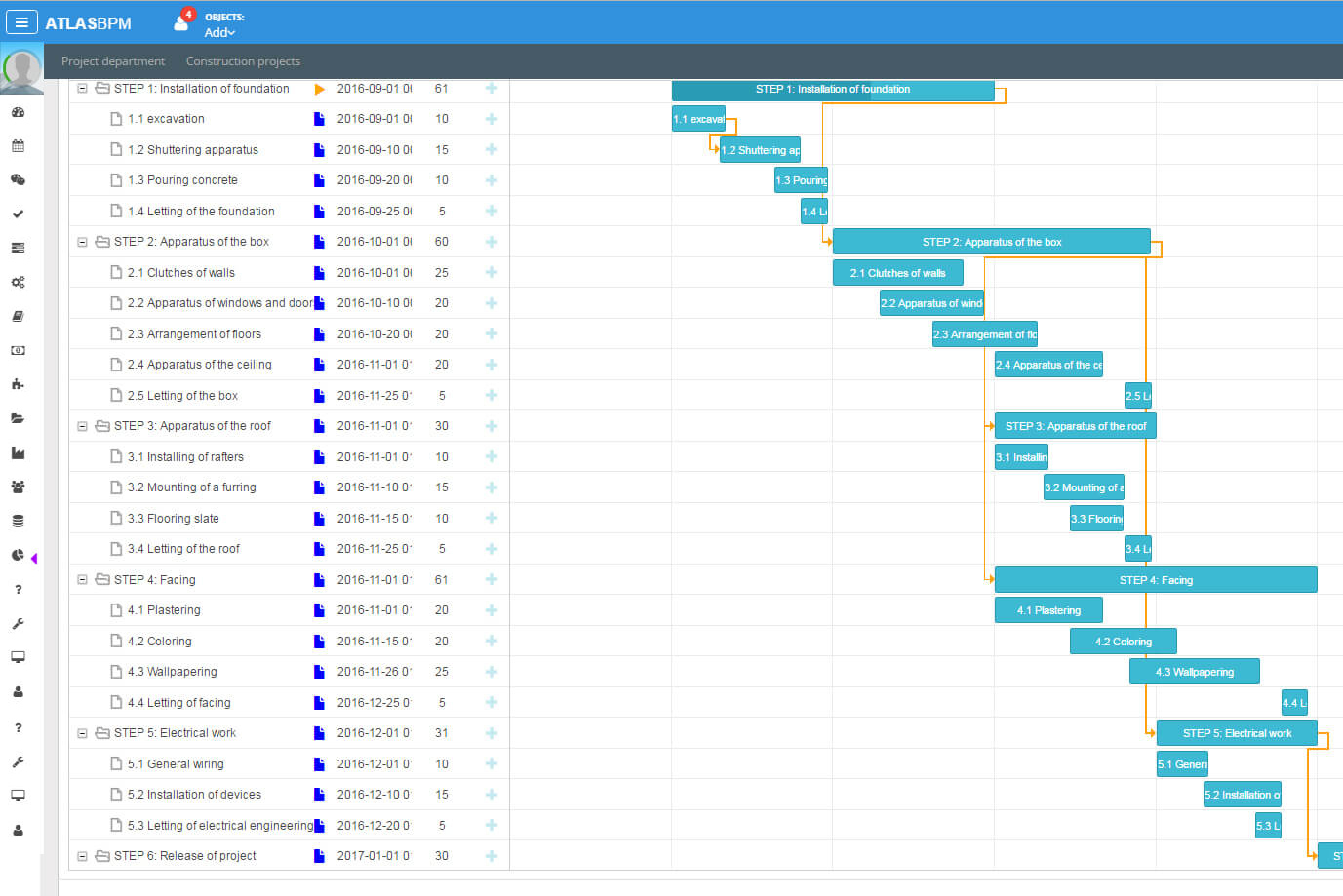The width and height of the screenshot is (1343, 896).
Task: Open the calendar sidebar icon
Action: pyautogui.click(x=18, y=146)
